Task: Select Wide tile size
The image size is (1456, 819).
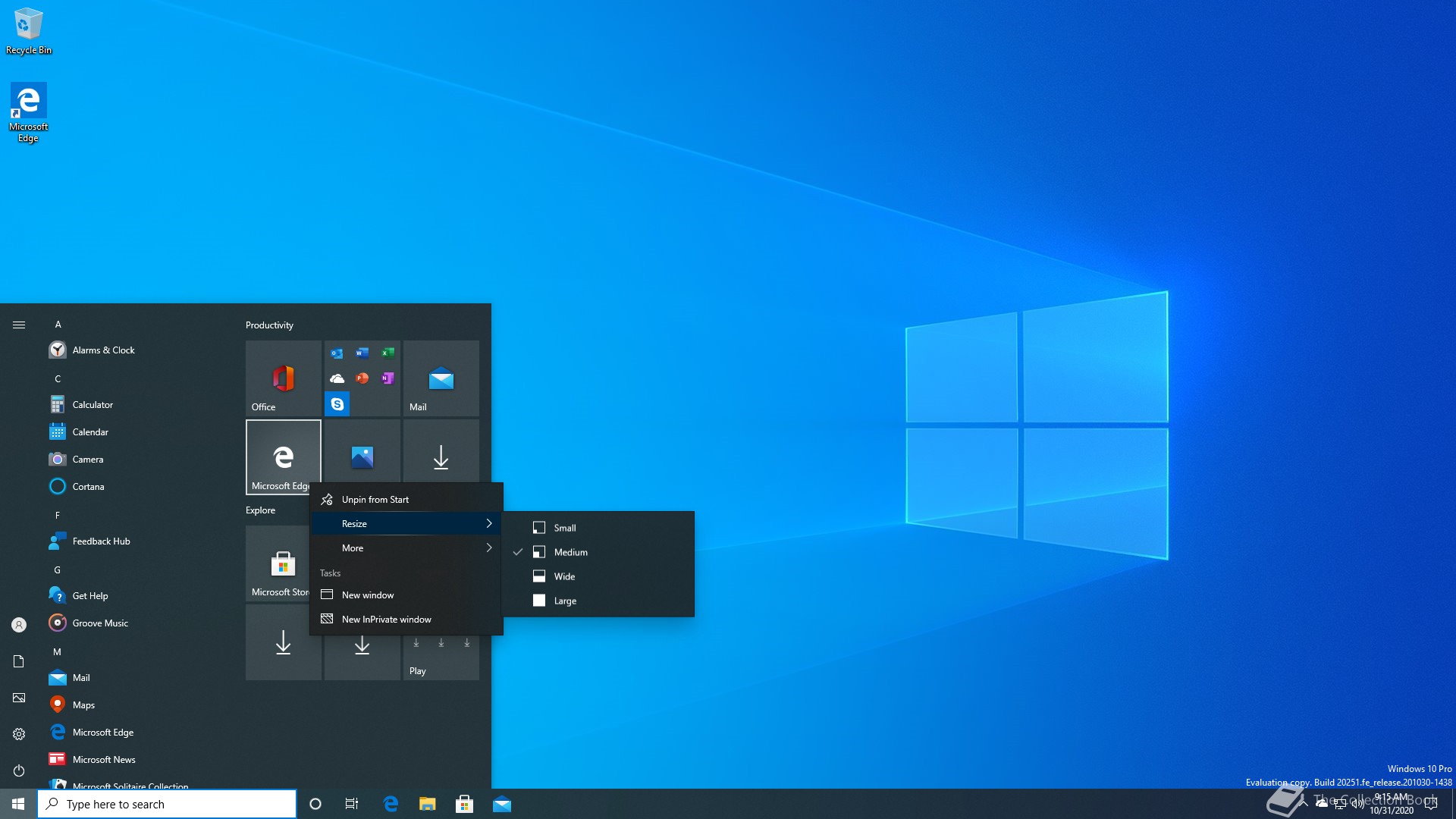Action: (598, 576)
